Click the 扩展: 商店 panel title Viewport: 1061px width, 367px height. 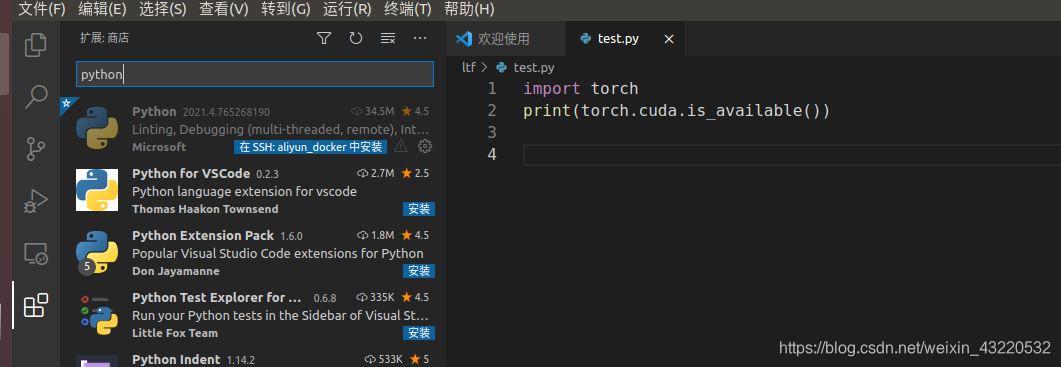[x=104, y=39]
